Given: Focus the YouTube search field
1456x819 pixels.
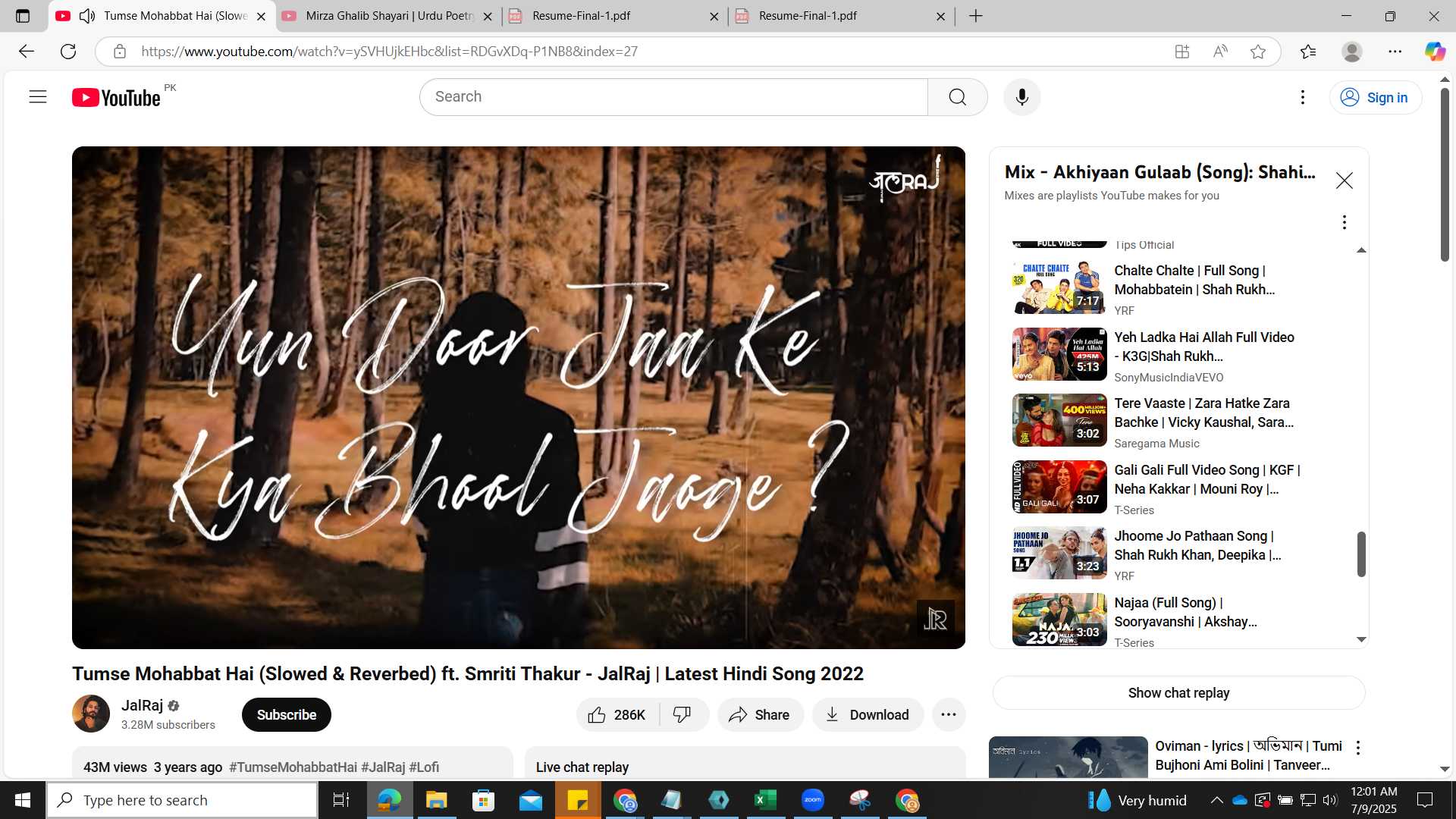Looking at the screenshot, I should coord(674,97).
